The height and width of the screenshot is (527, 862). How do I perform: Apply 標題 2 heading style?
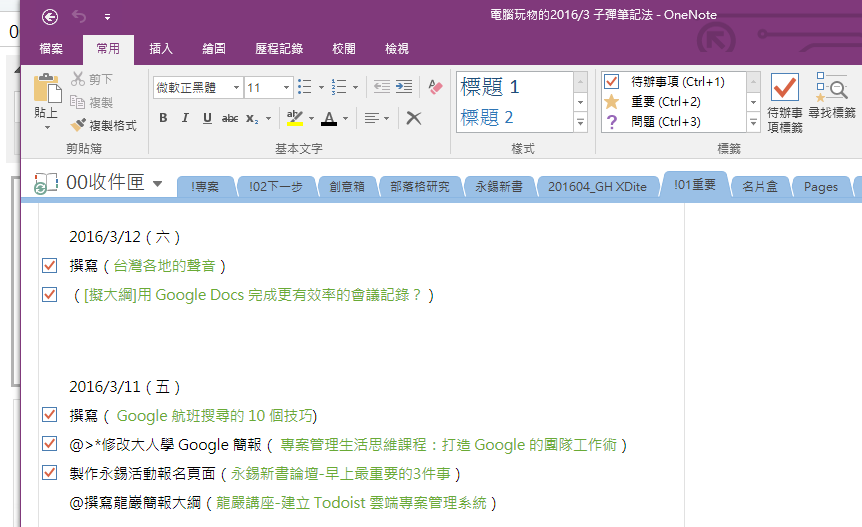[x=515, y=117]
